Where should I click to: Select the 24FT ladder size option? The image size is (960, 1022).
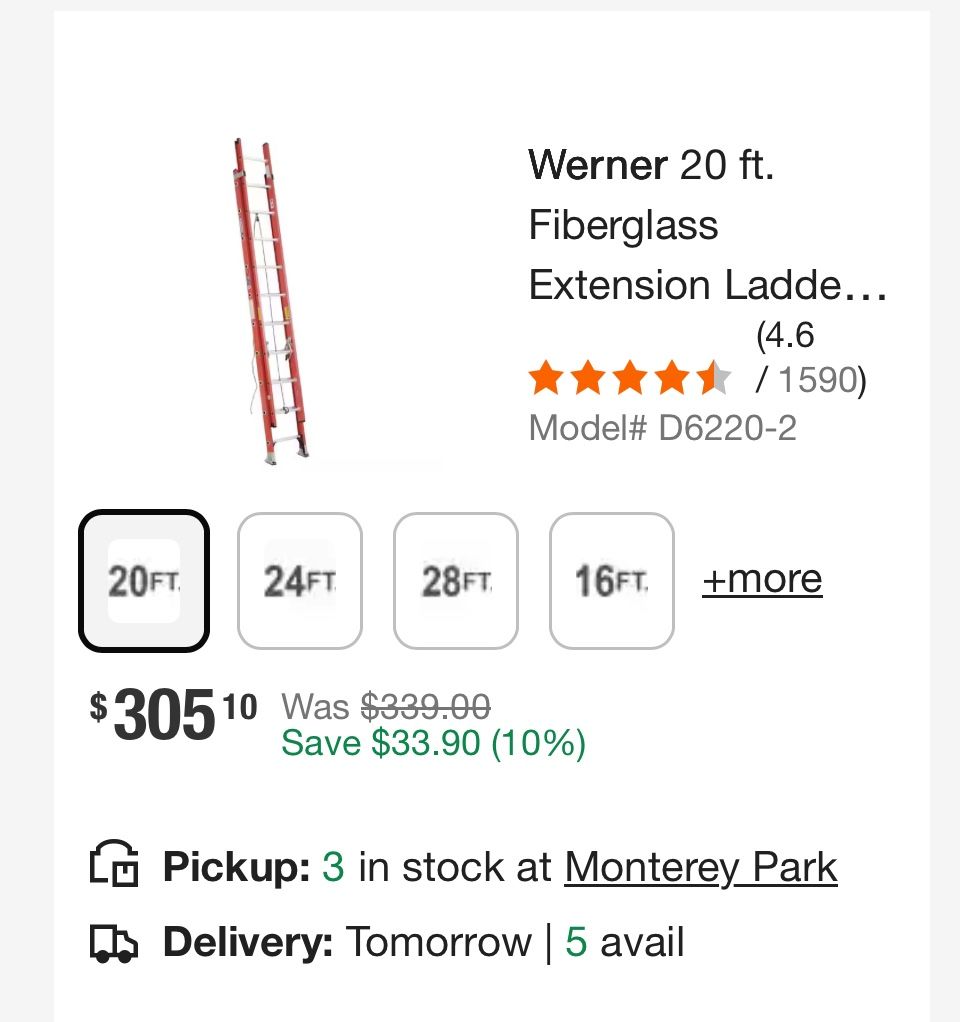point(299,580)
